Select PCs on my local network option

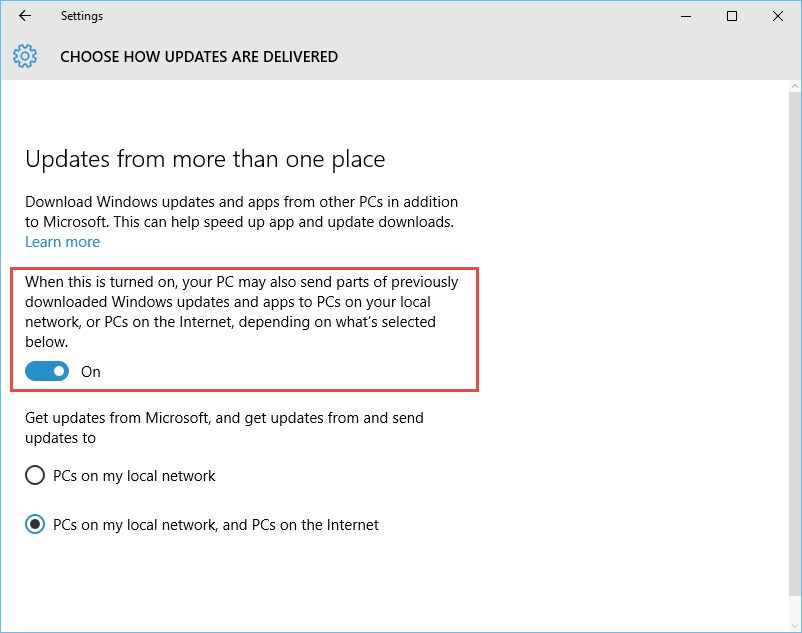point(35,475)
